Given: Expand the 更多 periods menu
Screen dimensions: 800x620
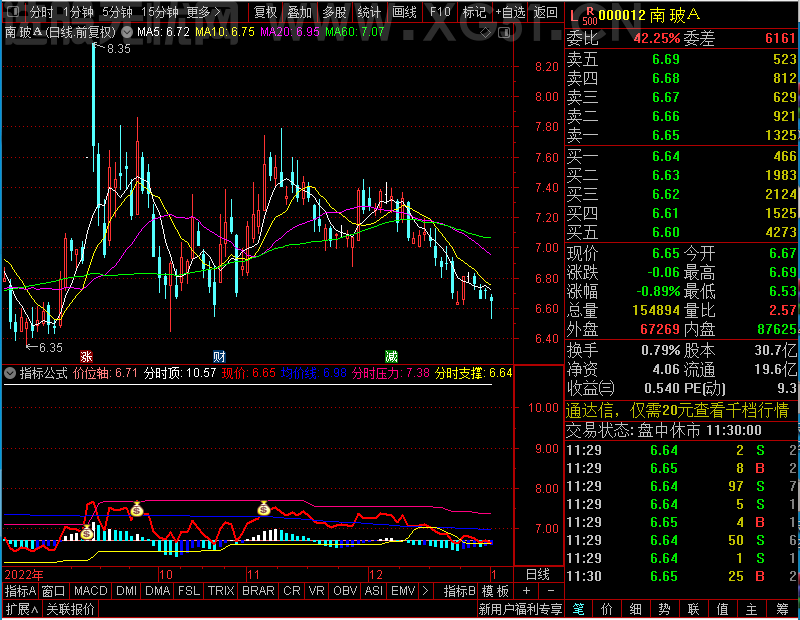Looking at the screenshot, I should (x=204, y=12).
